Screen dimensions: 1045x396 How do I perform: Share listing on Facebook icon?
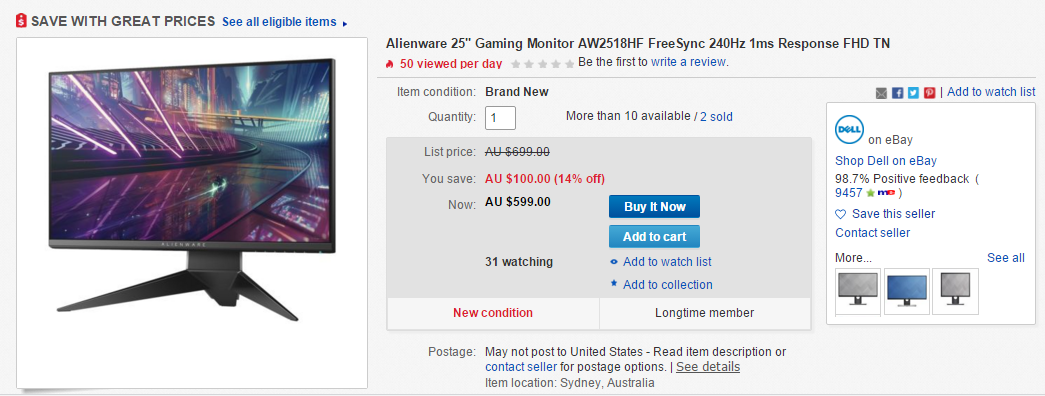(897, 93)
